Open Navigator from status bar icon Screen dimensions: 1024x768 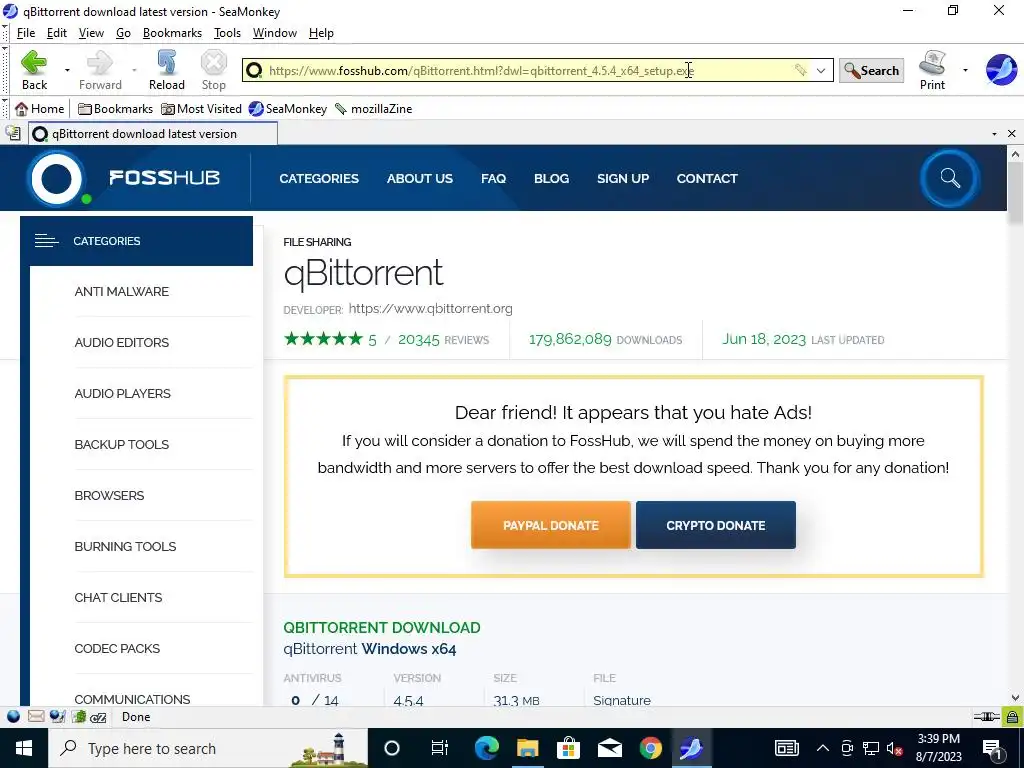[x=14, y=717]
